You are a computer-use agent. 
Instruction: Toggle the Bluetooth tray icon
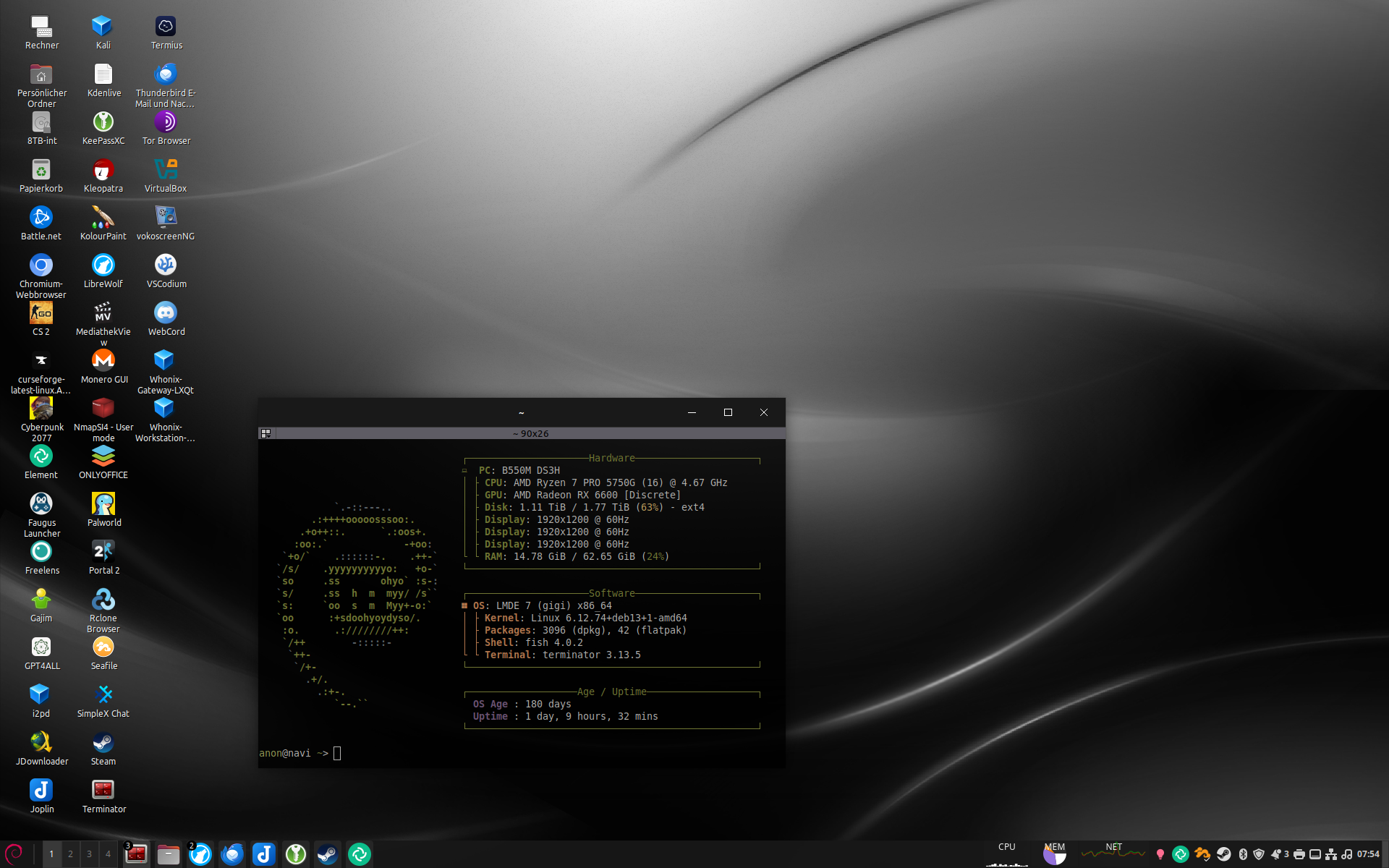(x=1243, y=854)
